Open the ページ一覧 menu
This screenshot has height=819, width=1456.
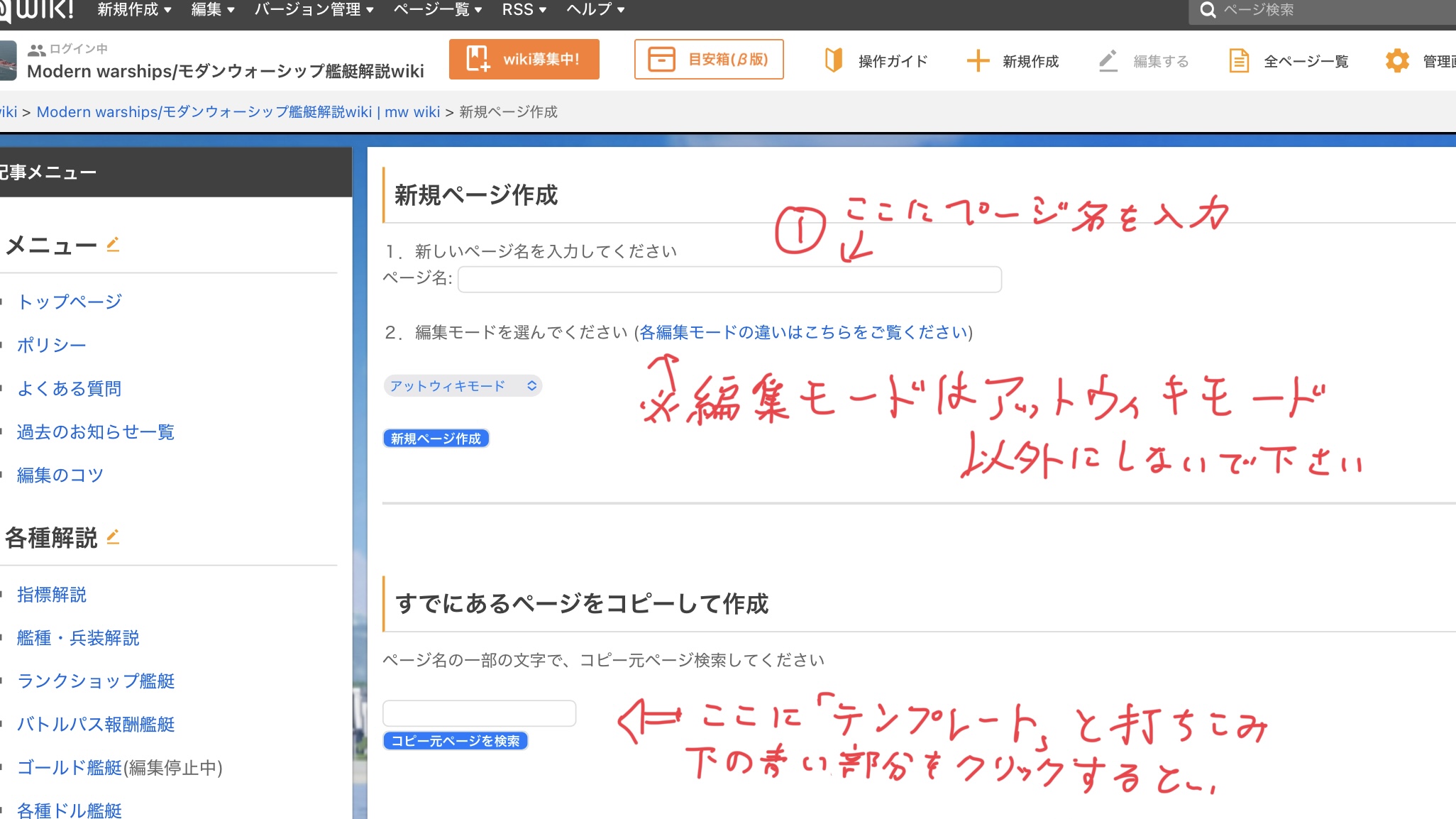pos(437,10)
